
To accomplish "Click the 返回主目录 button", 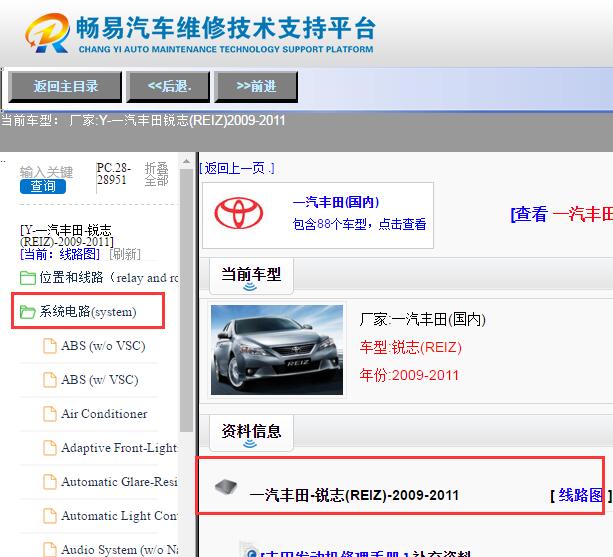I will [x=65, y=87].
